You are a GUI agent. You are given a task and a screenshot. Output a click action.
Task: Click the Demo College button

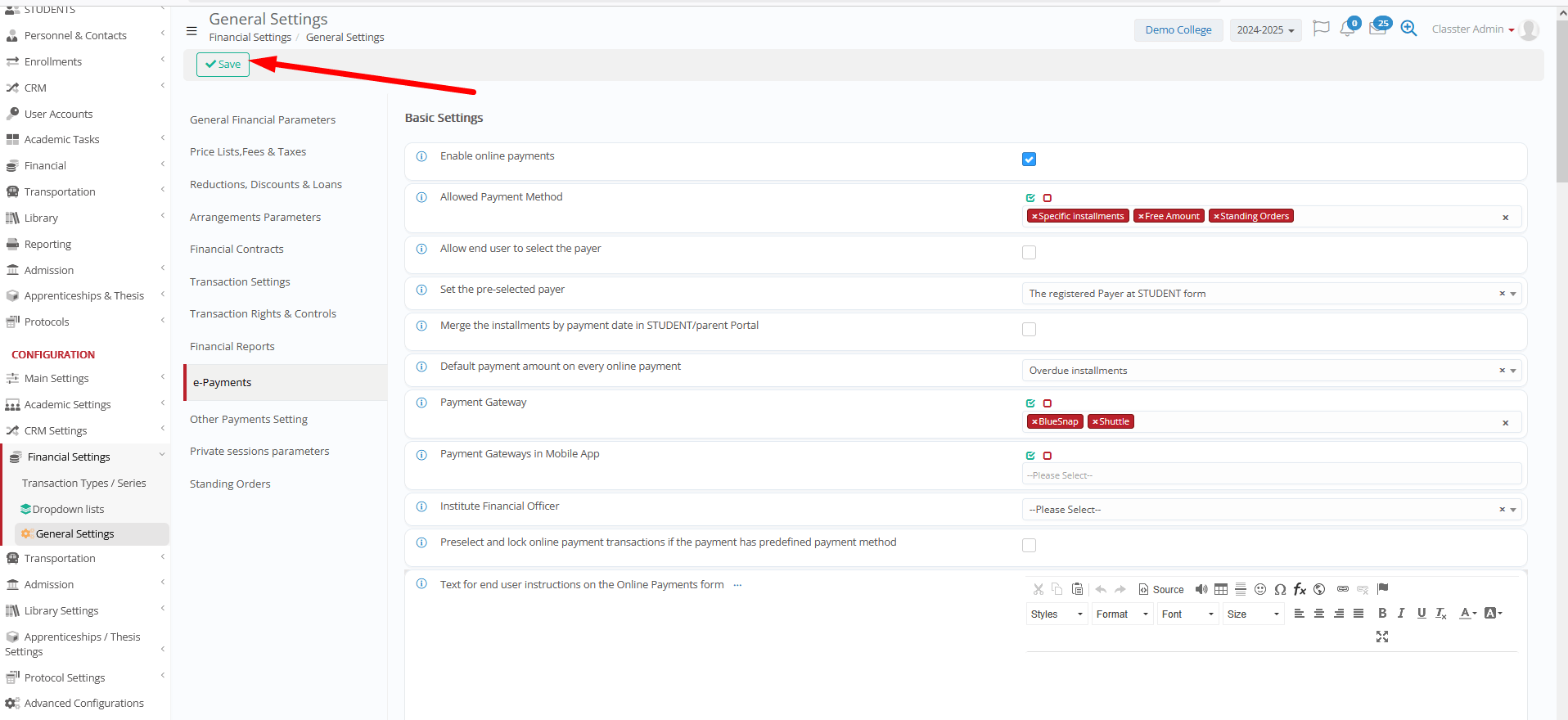pyautogui.click(x=1178, y=30)
